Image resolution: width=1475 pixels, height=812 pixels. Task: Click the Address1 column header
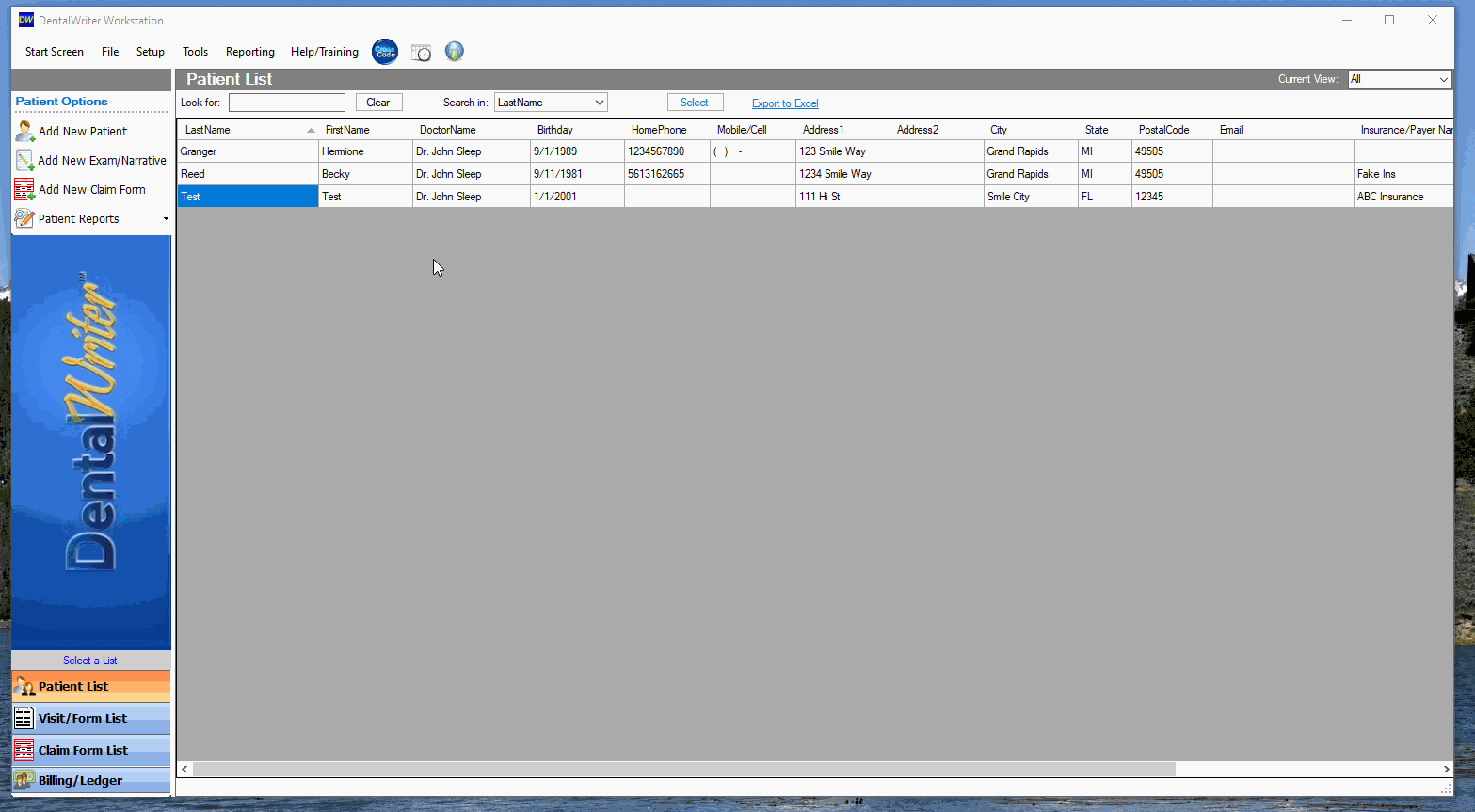click(842, 130)
